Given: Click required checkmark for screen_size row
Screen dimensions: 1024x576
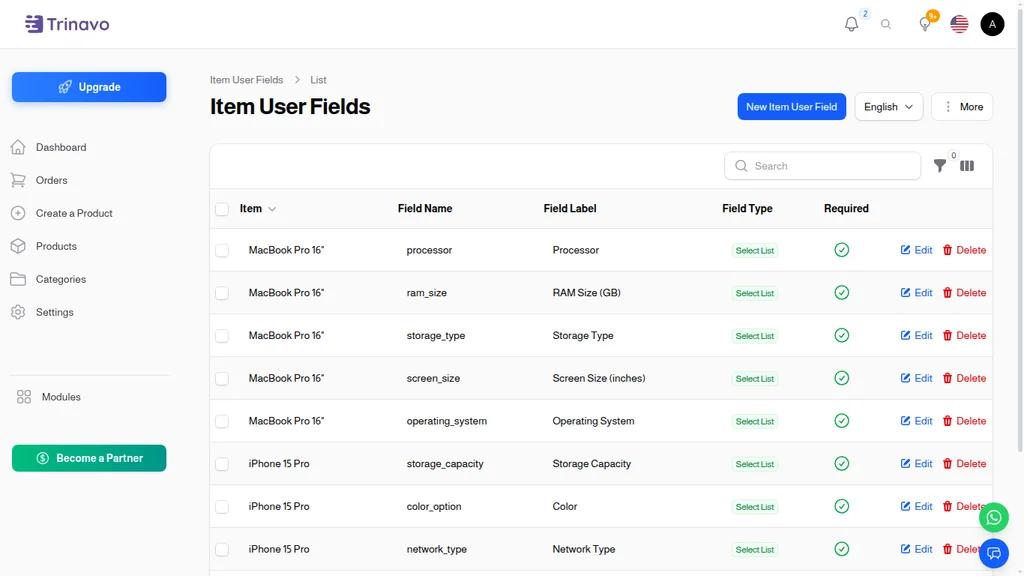Looking at the screenshot, I should pyautogui.click(x=841, y=378).
